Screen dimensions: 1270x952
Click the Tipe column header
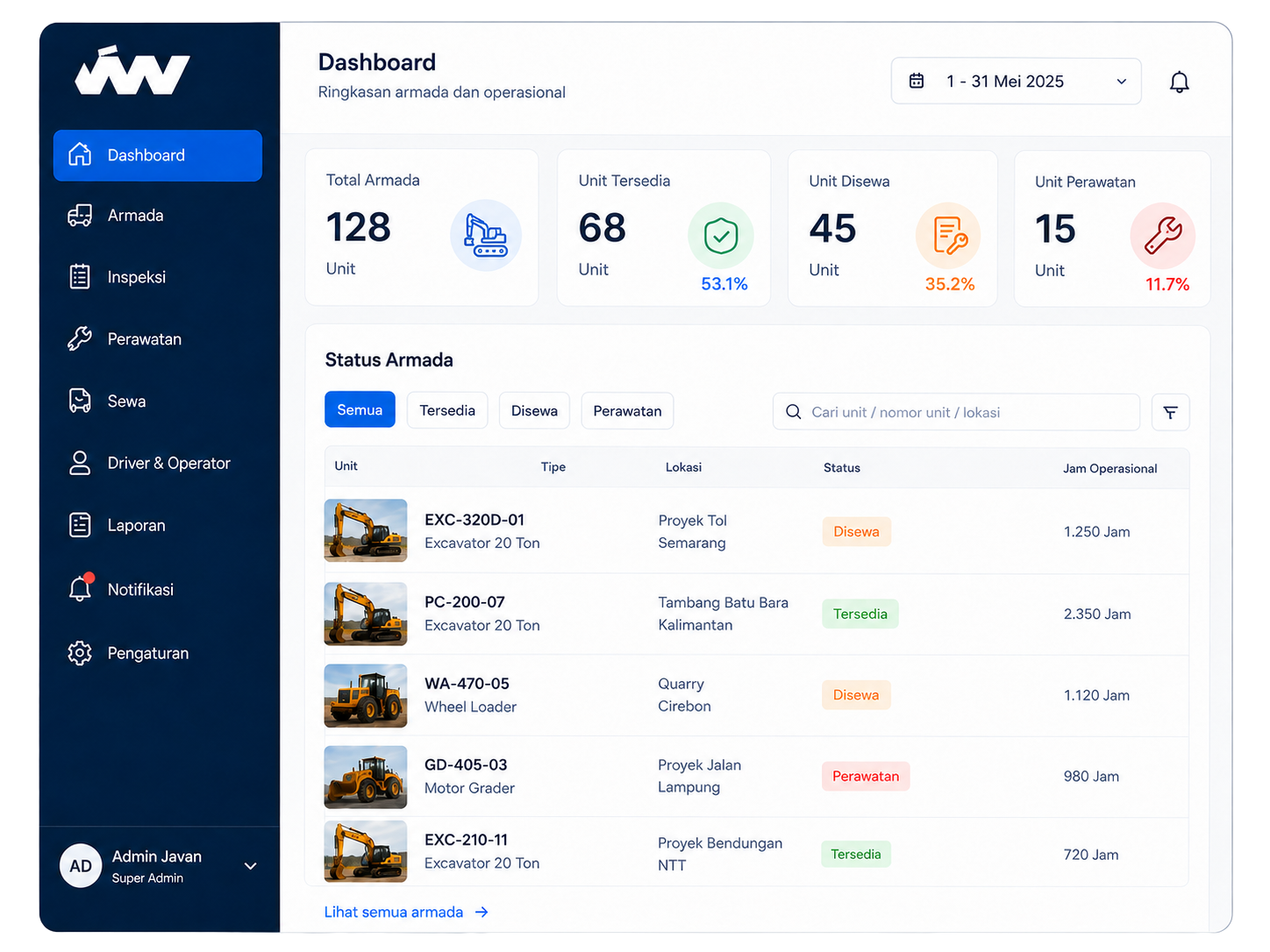pos(553,467)
